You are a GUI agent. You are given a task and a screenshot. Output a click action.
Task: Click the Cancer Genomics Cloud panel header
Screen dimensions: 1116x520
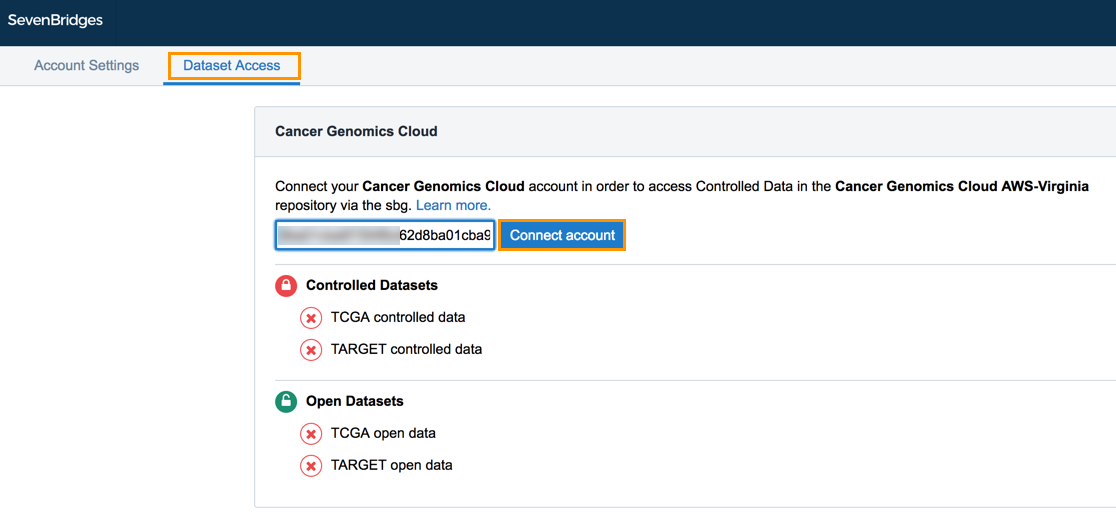tap(356, 131)
